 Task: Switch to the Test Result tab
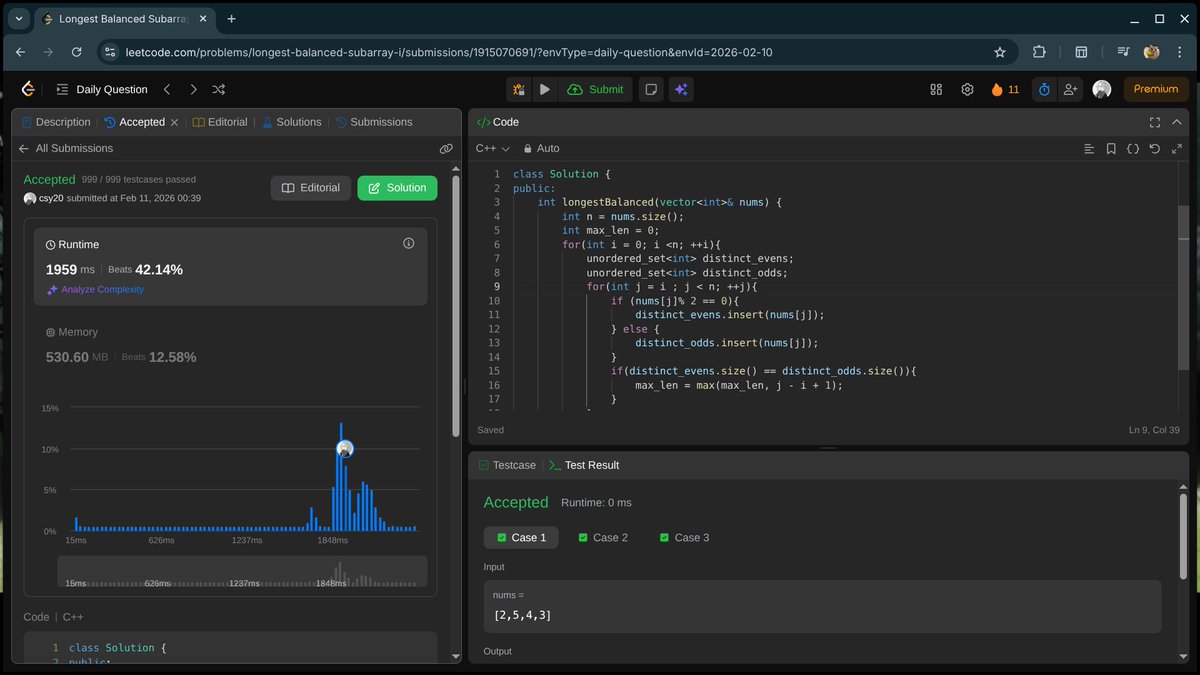click(584, 465)
